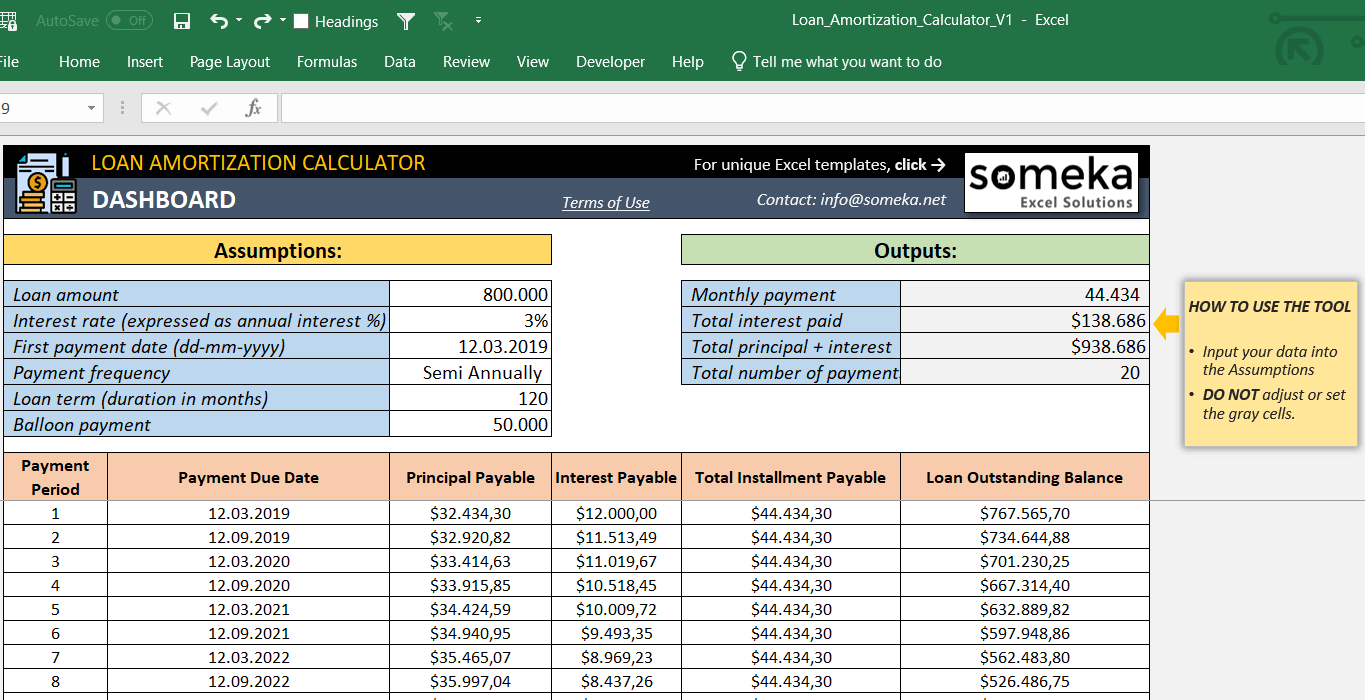This screenshot has width=1365, height=700.
Task: Click the Principal Payable column header
Action: pos(470,477)
